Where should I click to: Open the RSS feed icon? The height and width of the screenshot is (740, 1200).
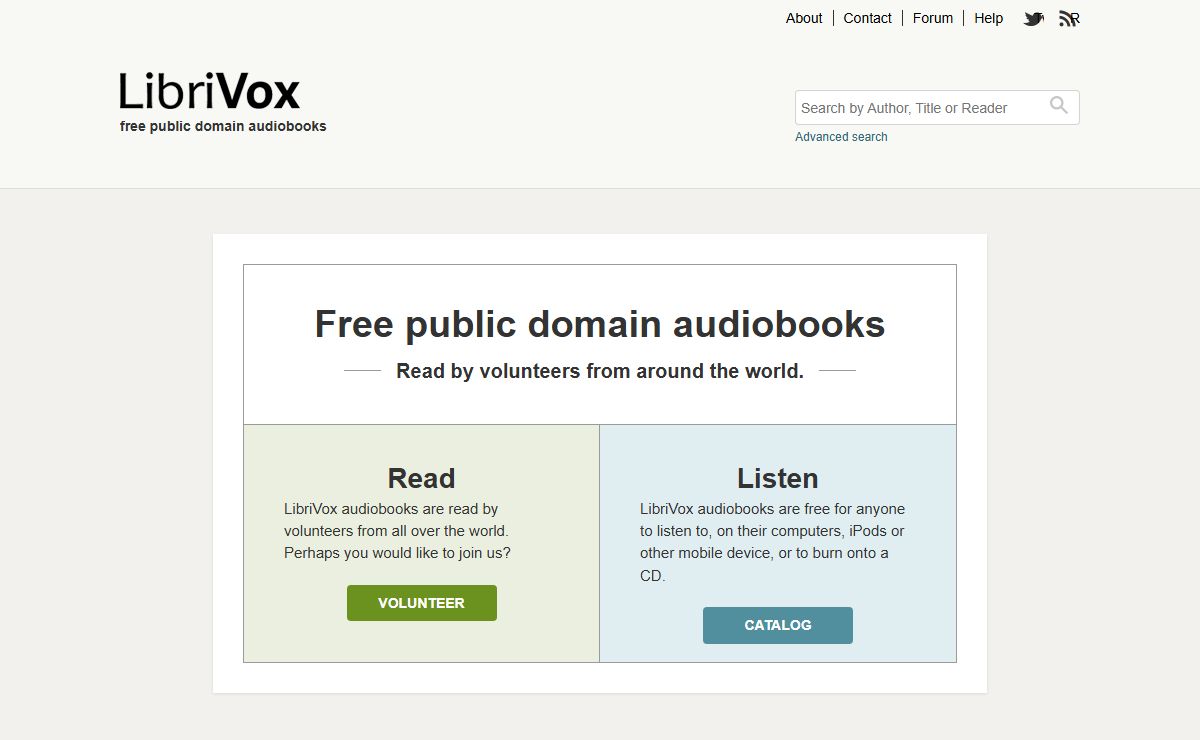[1069, 18]
